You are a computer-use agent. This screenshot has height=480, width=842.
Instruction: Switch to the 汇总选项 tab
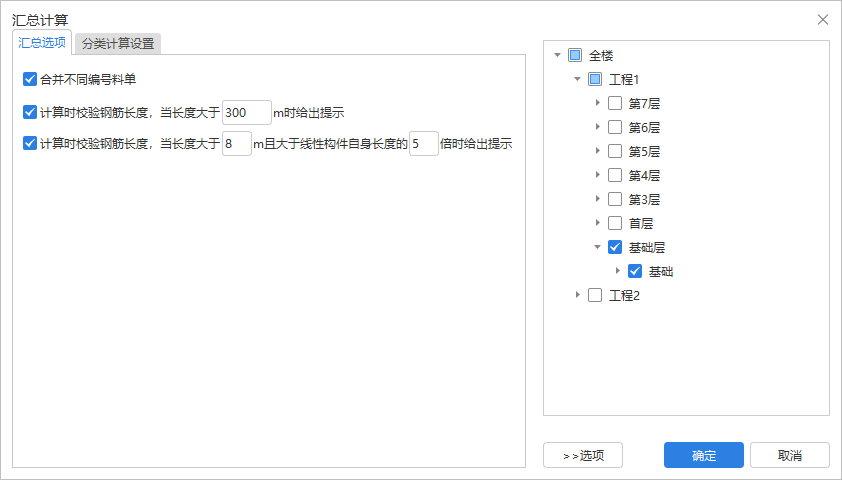coord(42,42)
